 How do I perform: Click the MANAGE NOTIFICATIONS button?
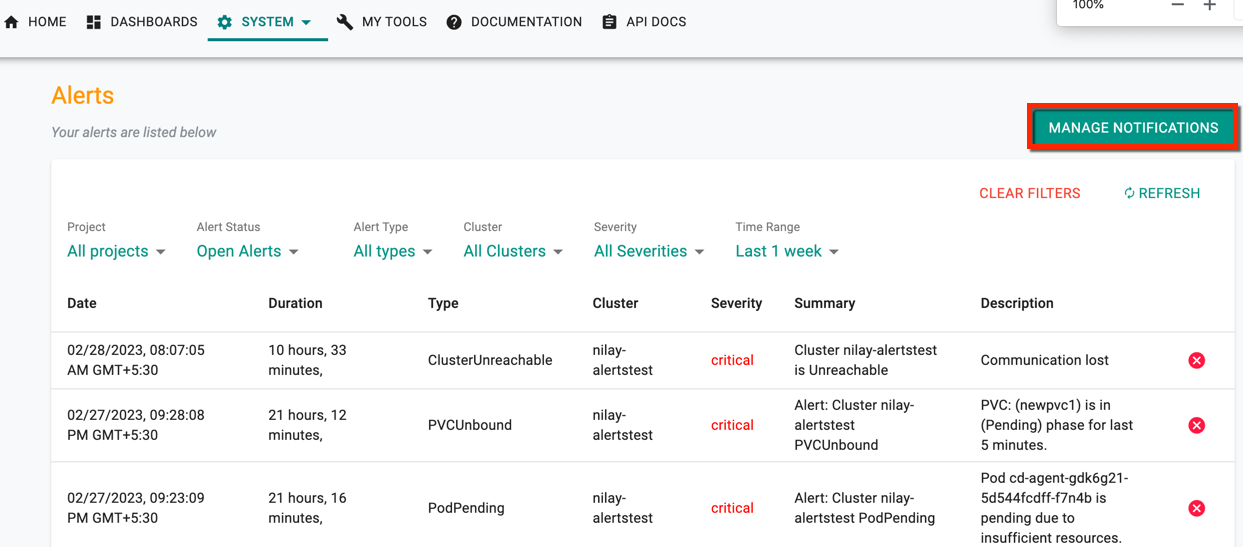tap(1133, 128)
